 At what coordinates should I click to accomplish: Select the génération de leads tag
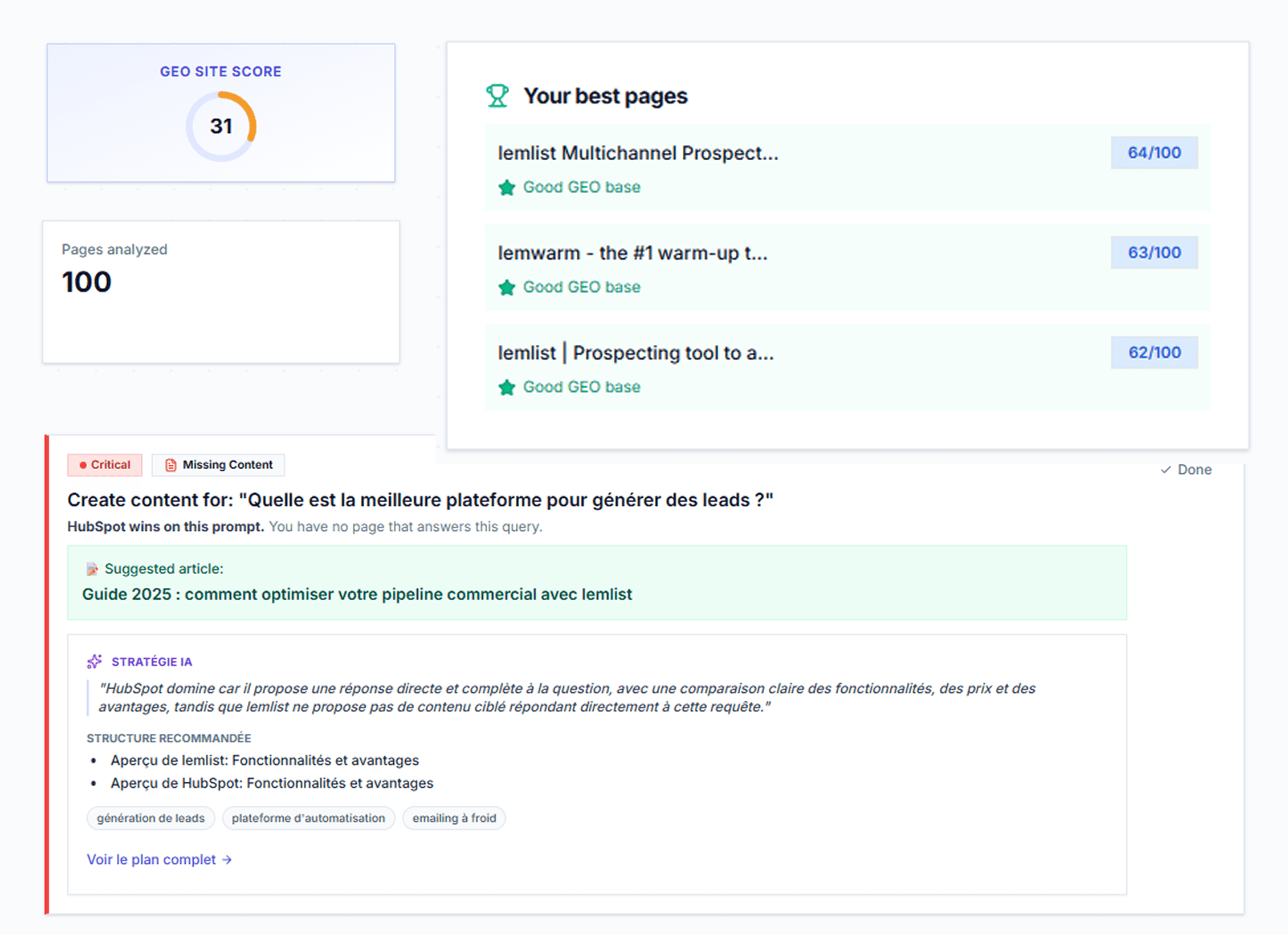[150, 818]
